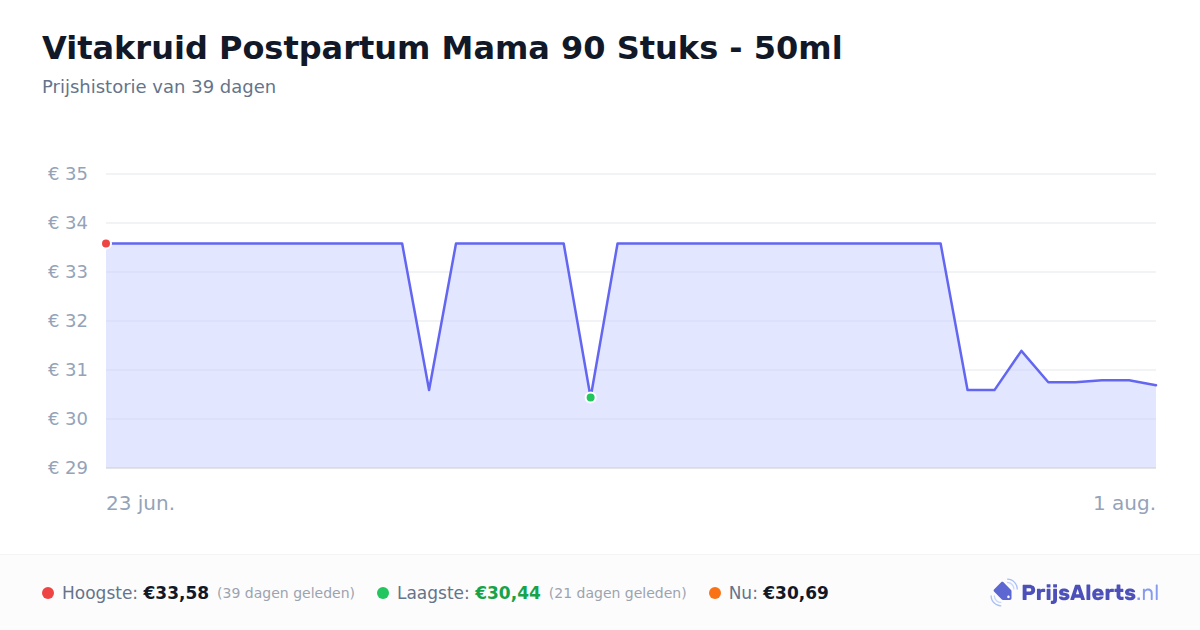Click the Prijshistorie van 39 dagen subtitle

click(x=159, y=87)
